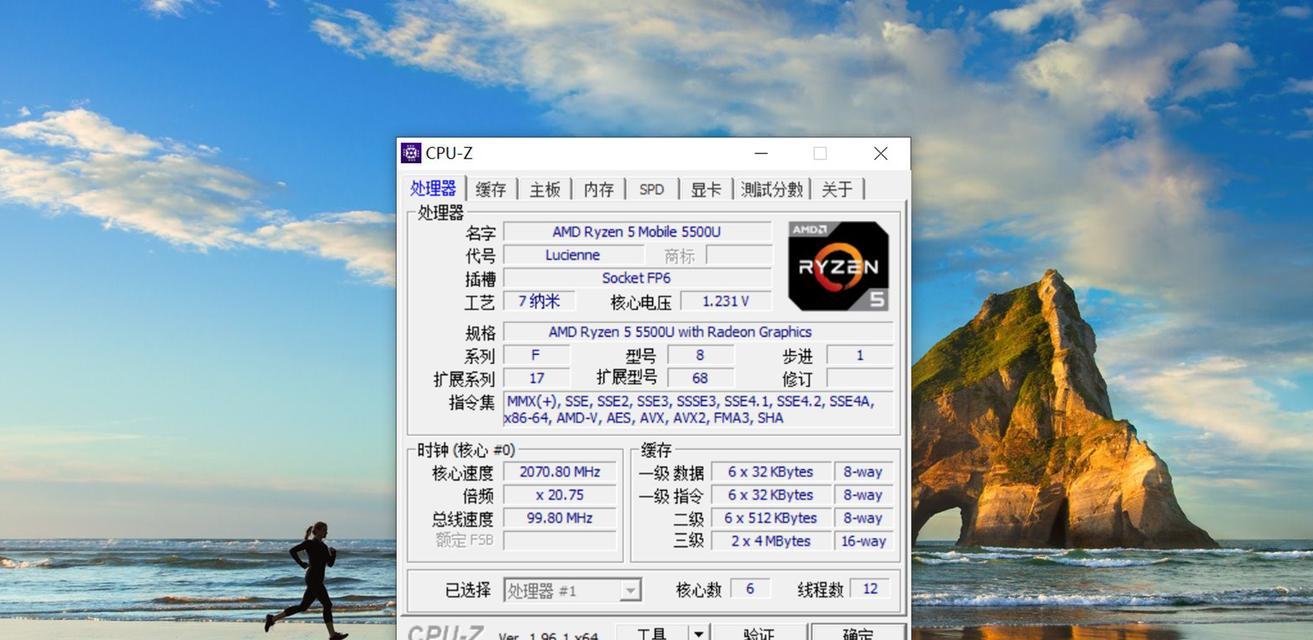Select the bus speed 99.80 MHz value
This screenshot has height=640, width=1313.
point(559,518)
